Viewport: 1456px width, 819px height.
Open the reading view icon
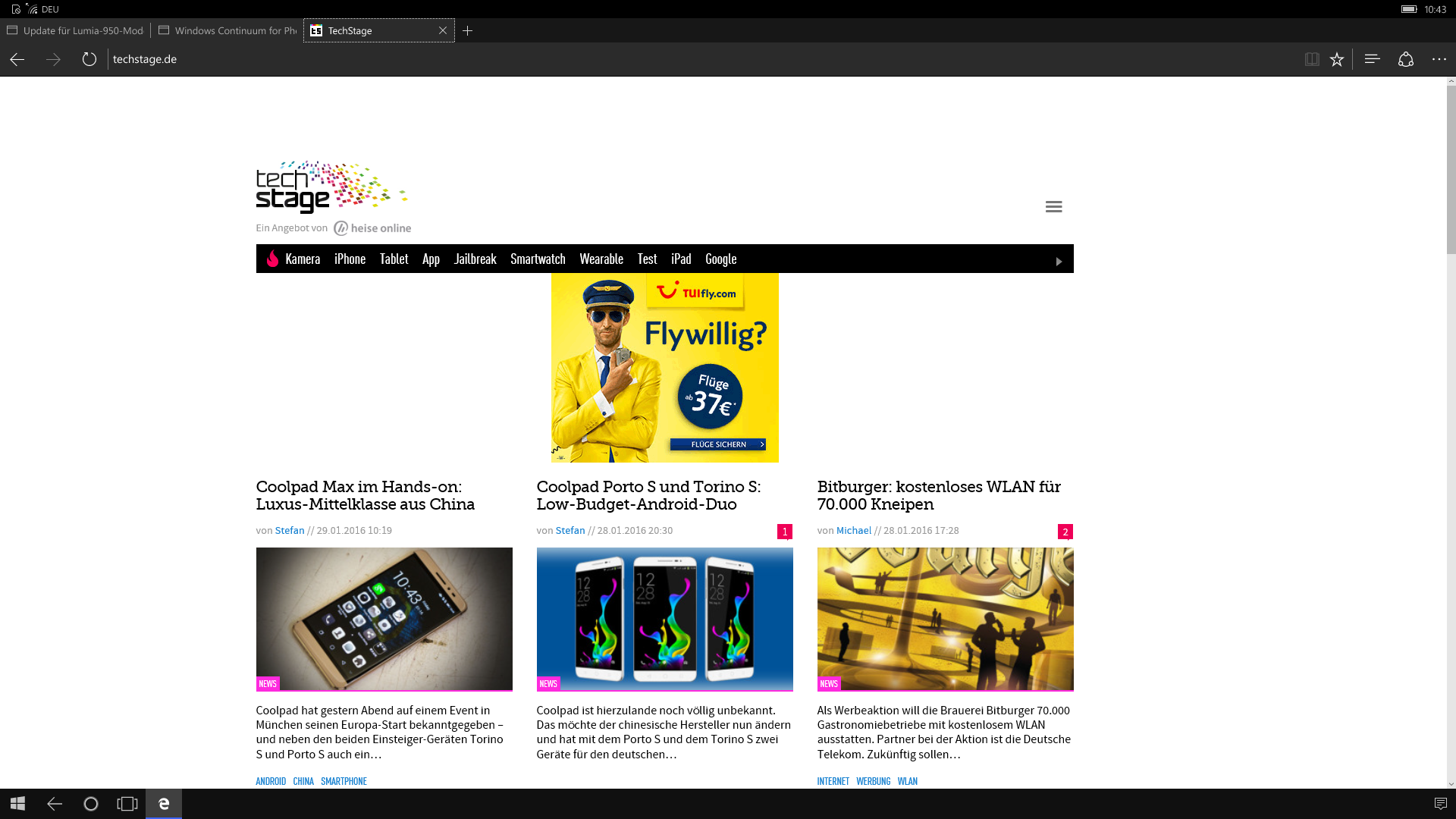(1311, 59)
